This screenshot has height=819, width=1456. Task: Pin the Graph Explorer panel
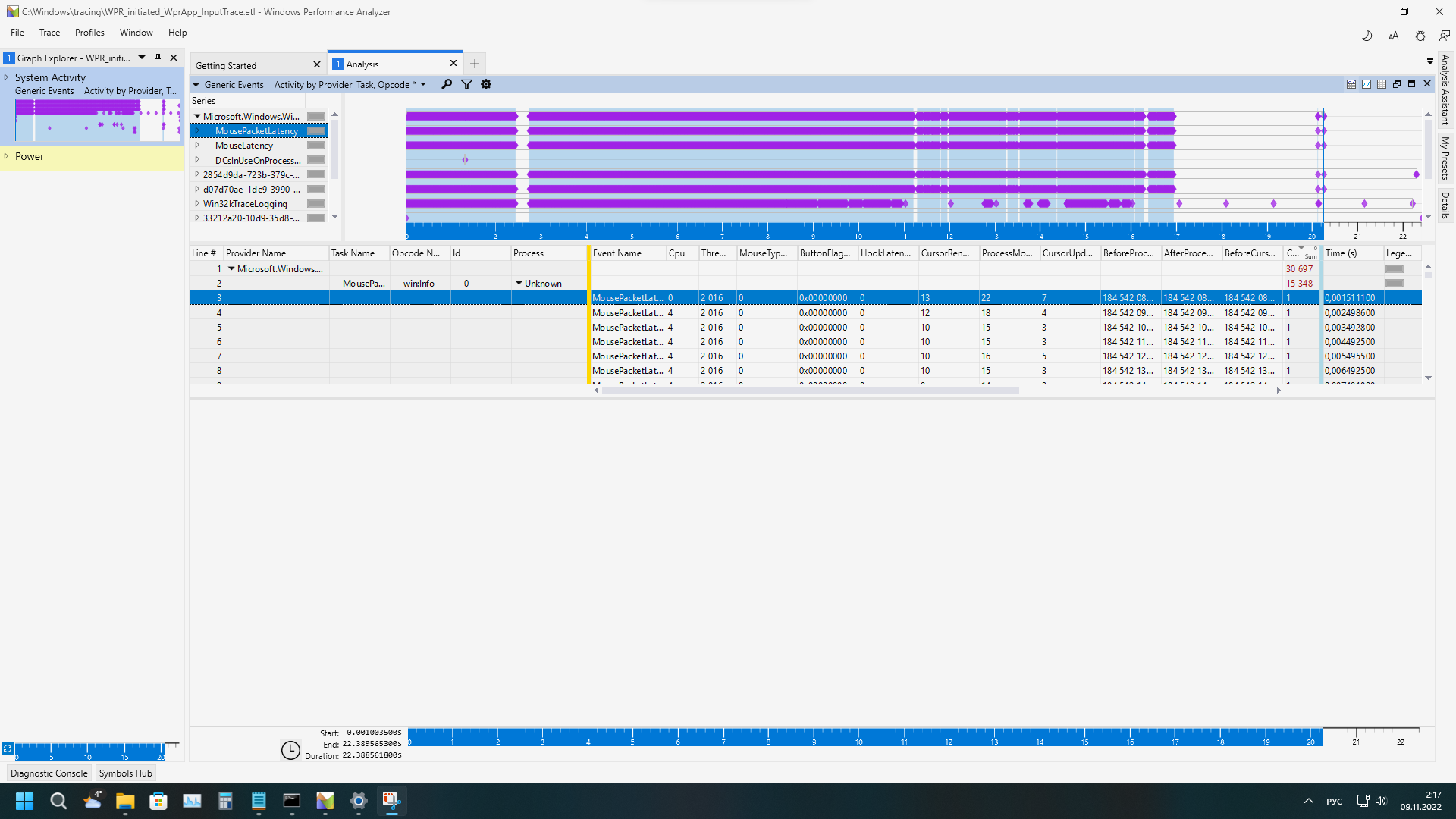click(x=158, y=58)
